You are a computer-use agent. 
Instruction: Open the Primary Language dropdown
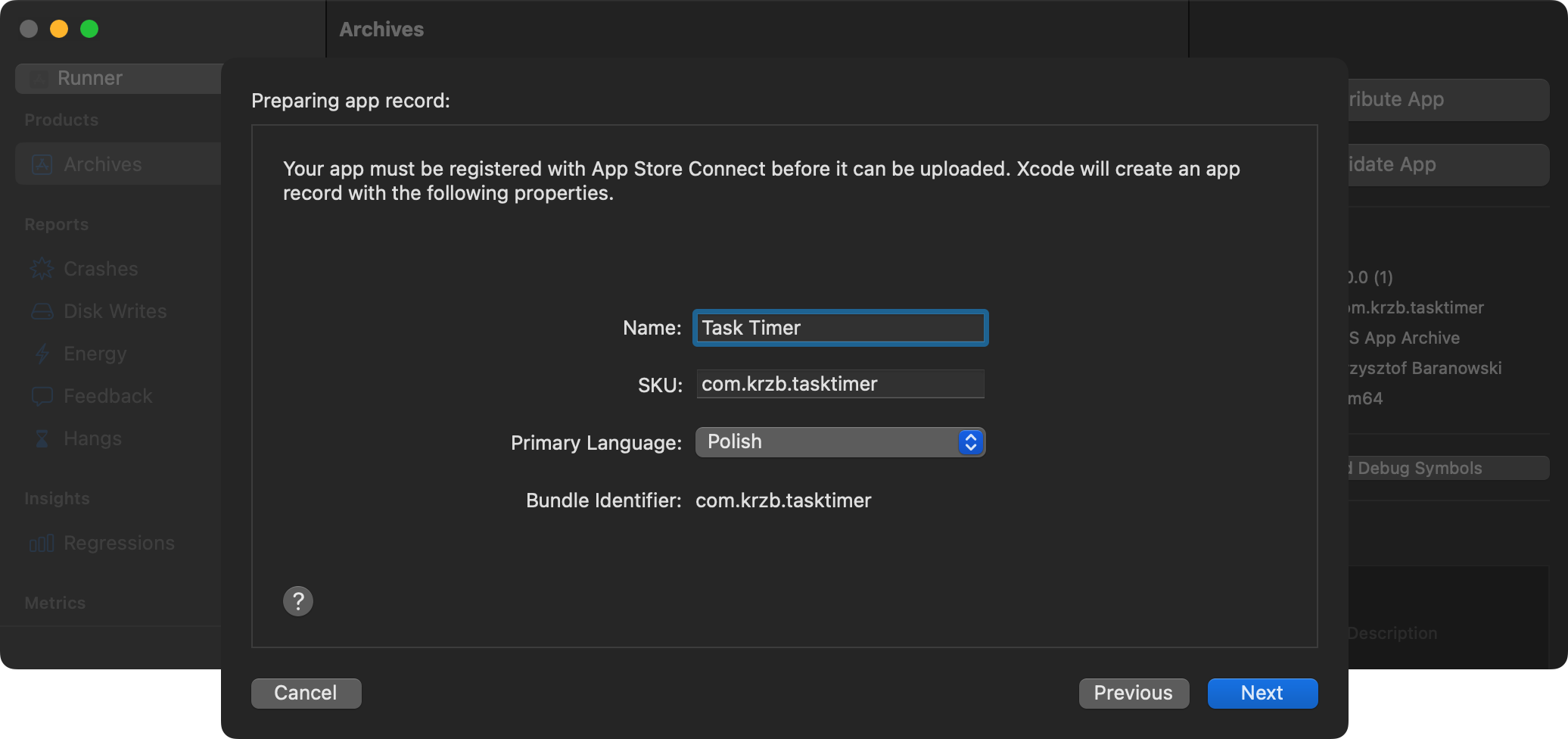point(840,442)
